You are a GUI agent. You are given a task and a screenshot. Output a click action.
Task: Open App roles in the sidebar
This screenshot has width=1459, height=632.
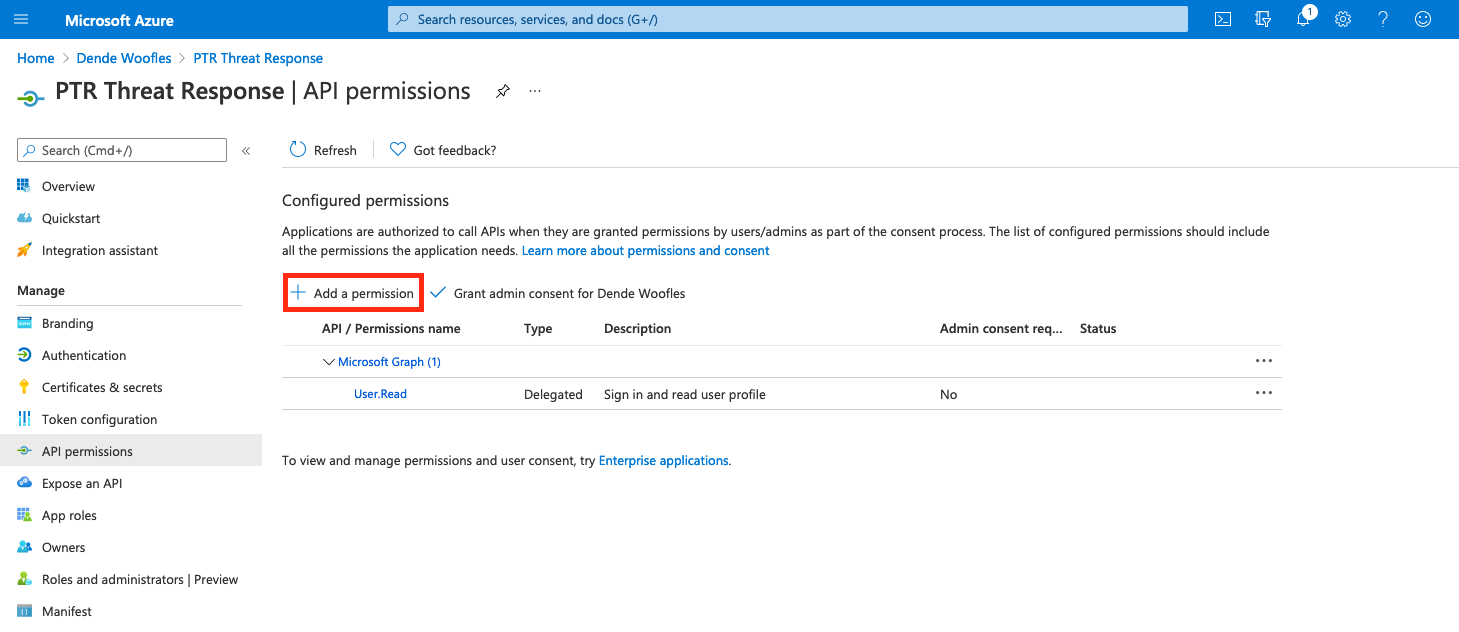pos(69,515)
